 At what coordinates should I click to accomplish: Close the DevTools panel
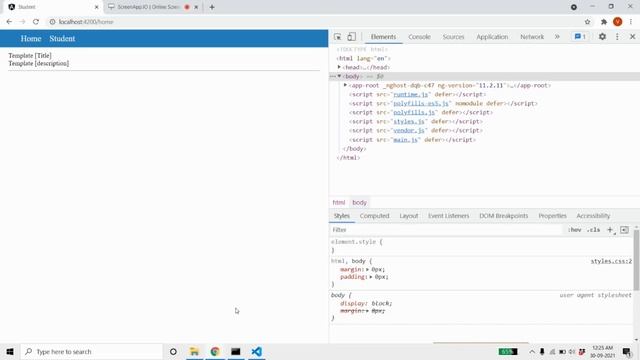(632, 37)
